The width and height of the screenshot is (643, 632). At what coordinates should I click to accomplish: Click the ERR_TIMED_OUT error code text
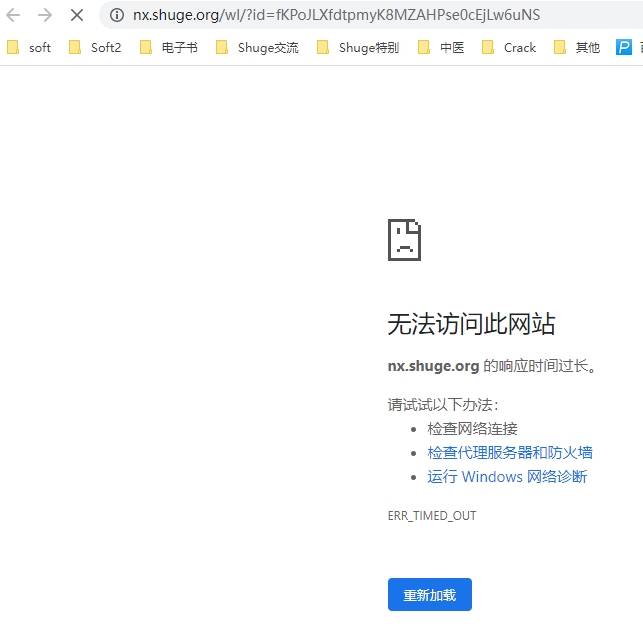[x=432, y=516]
